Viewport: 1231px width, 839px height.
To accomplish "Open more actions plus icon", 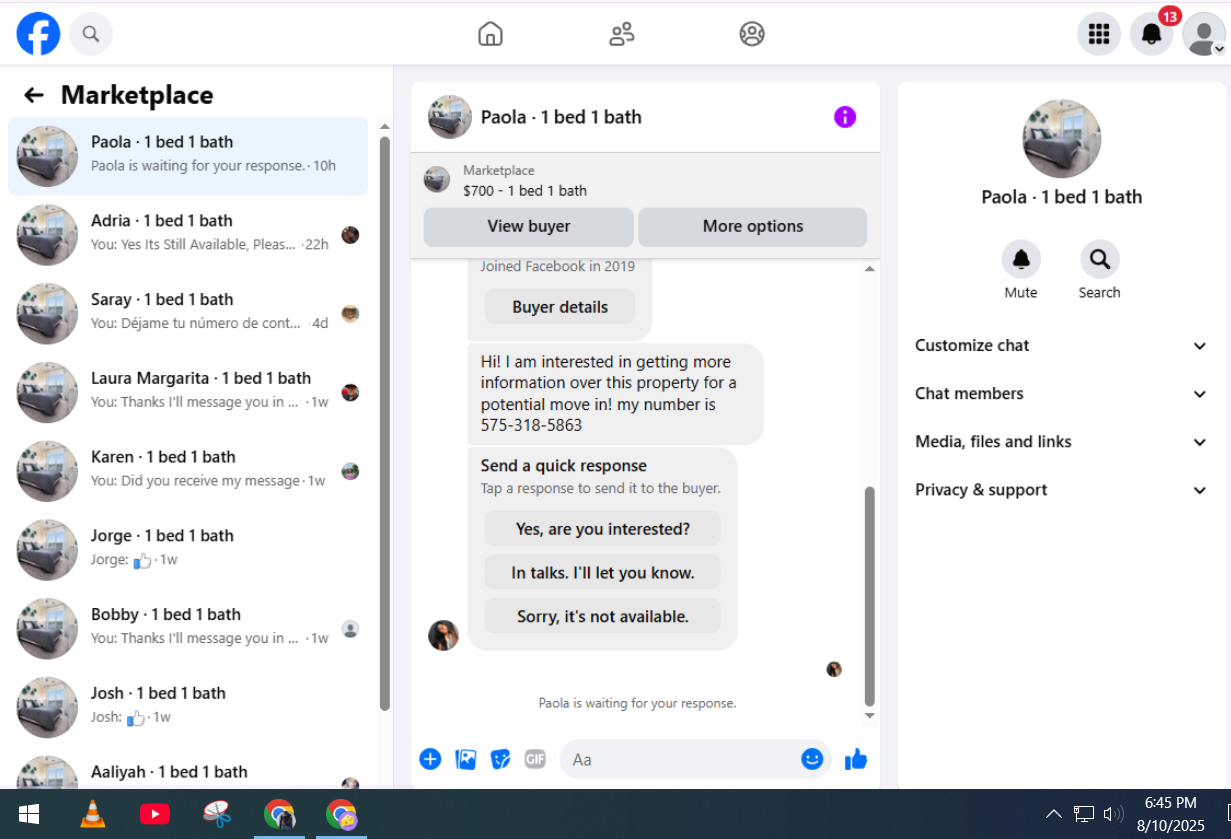I will (x=430, y=759).
